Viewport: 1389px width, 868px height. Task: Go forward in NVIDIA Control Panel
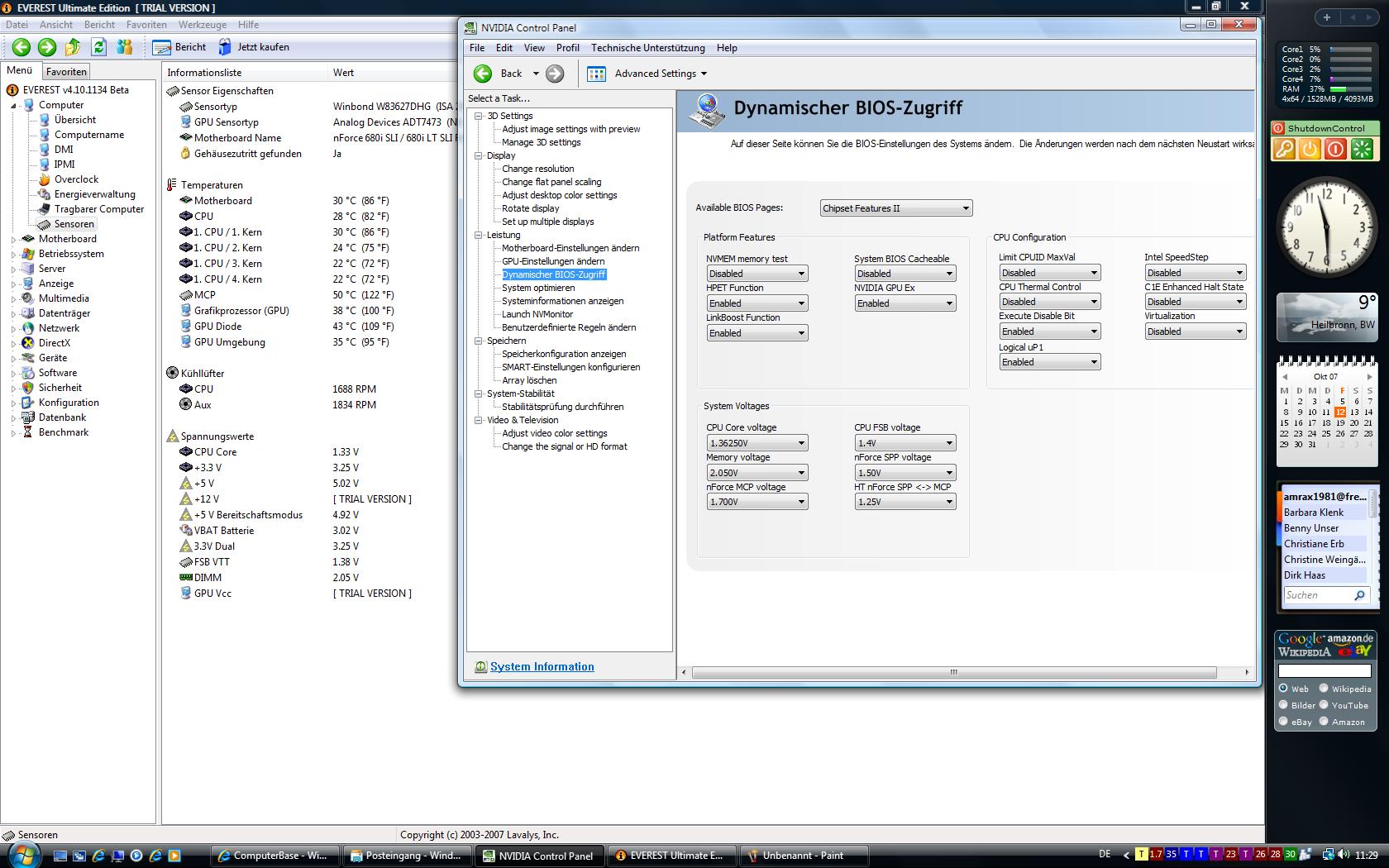click(x=555, y=74)
